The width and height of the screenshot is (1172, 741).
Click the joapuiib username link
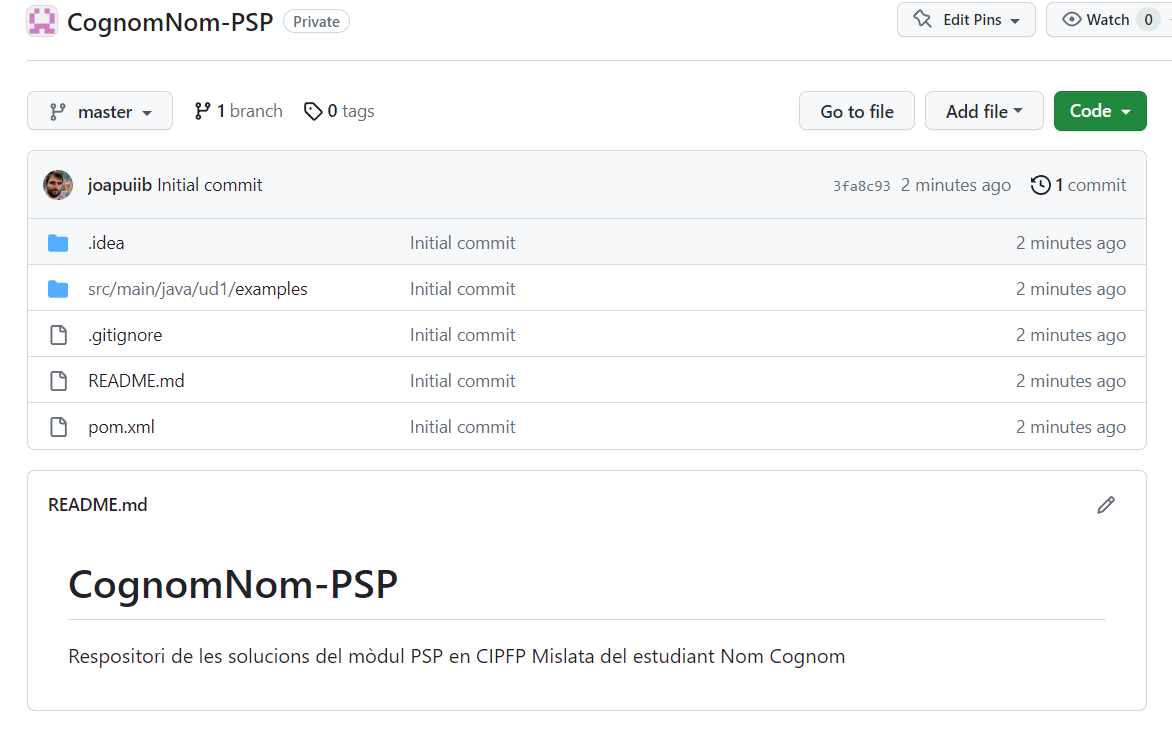coord(120,185)
